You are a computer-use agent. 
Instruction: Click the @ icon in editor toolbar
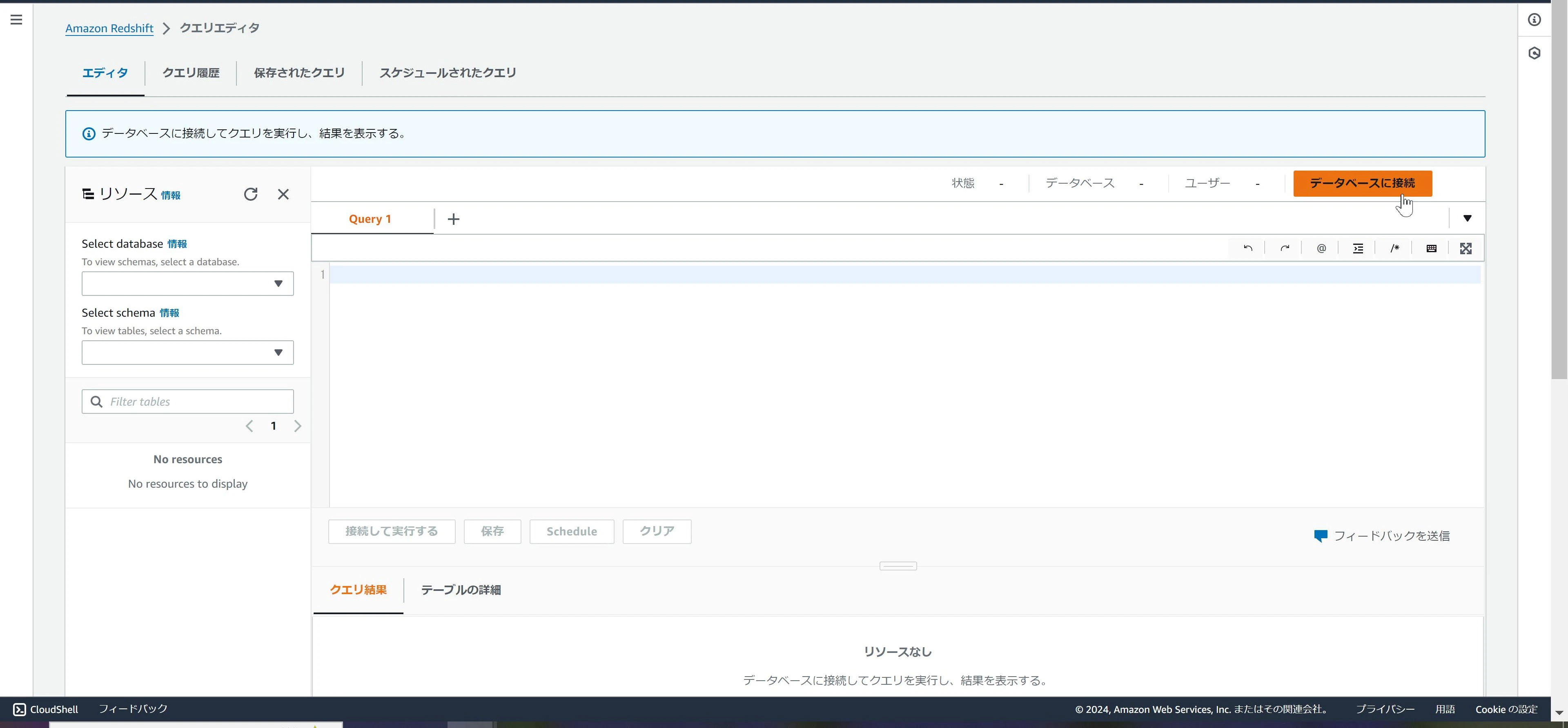(1321, 248)
